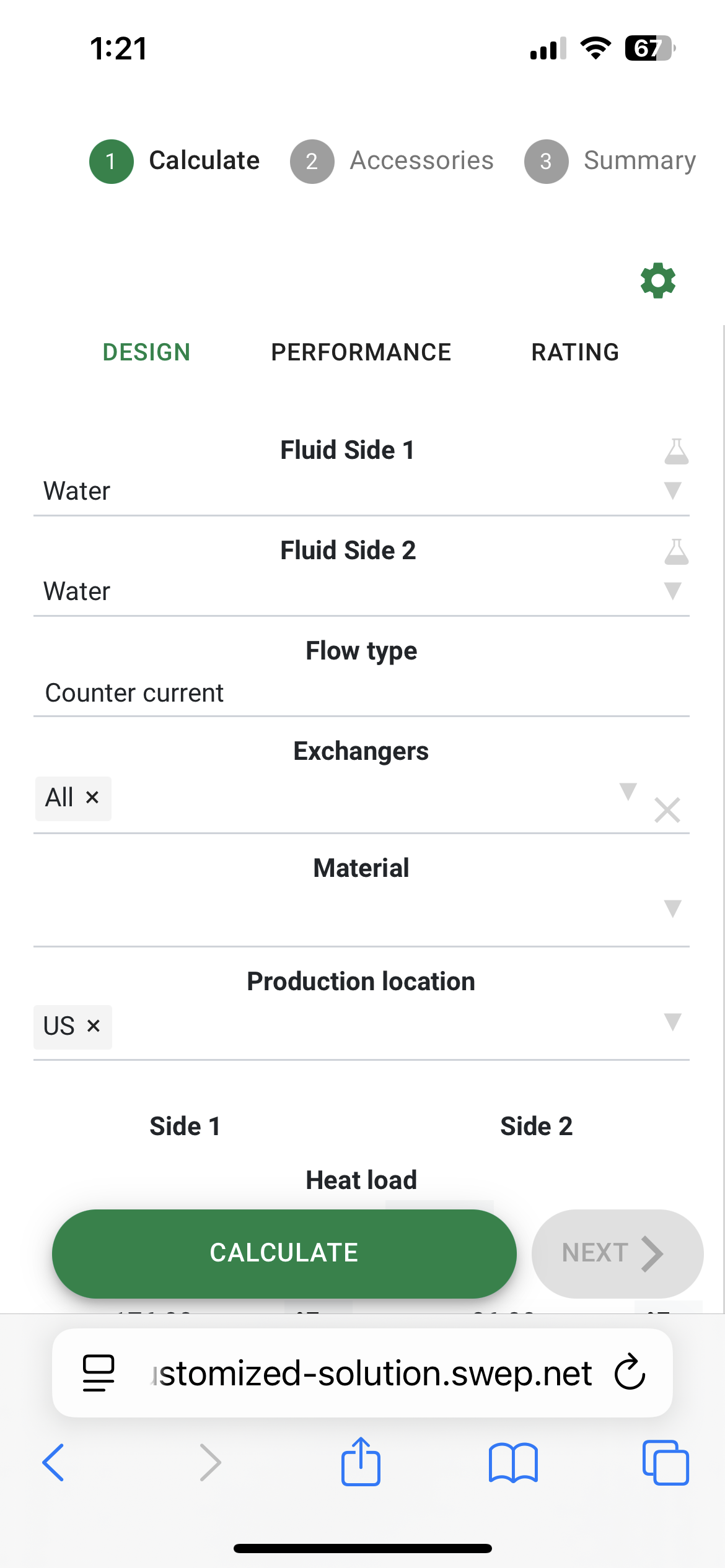The image size is (725, 1568).
Task: Go back in Safari
Action: (x=53, y=1463)
